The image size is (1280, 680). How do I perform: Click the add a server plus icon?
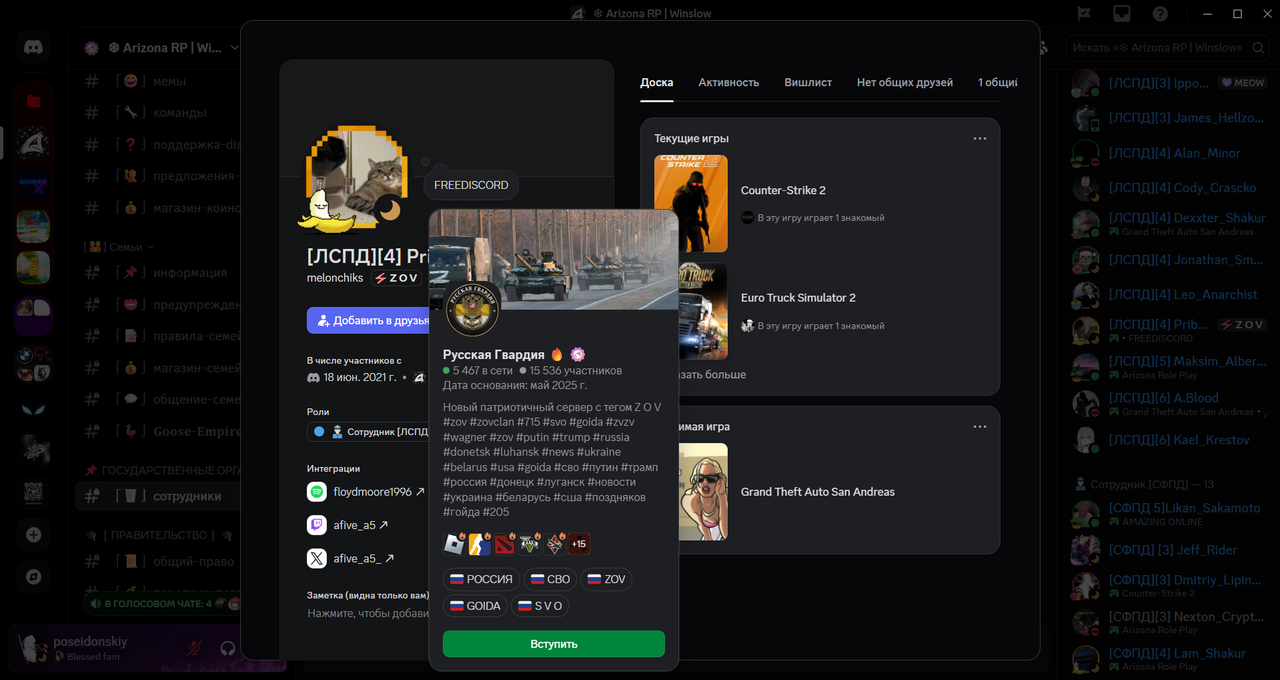click(33, 535)
